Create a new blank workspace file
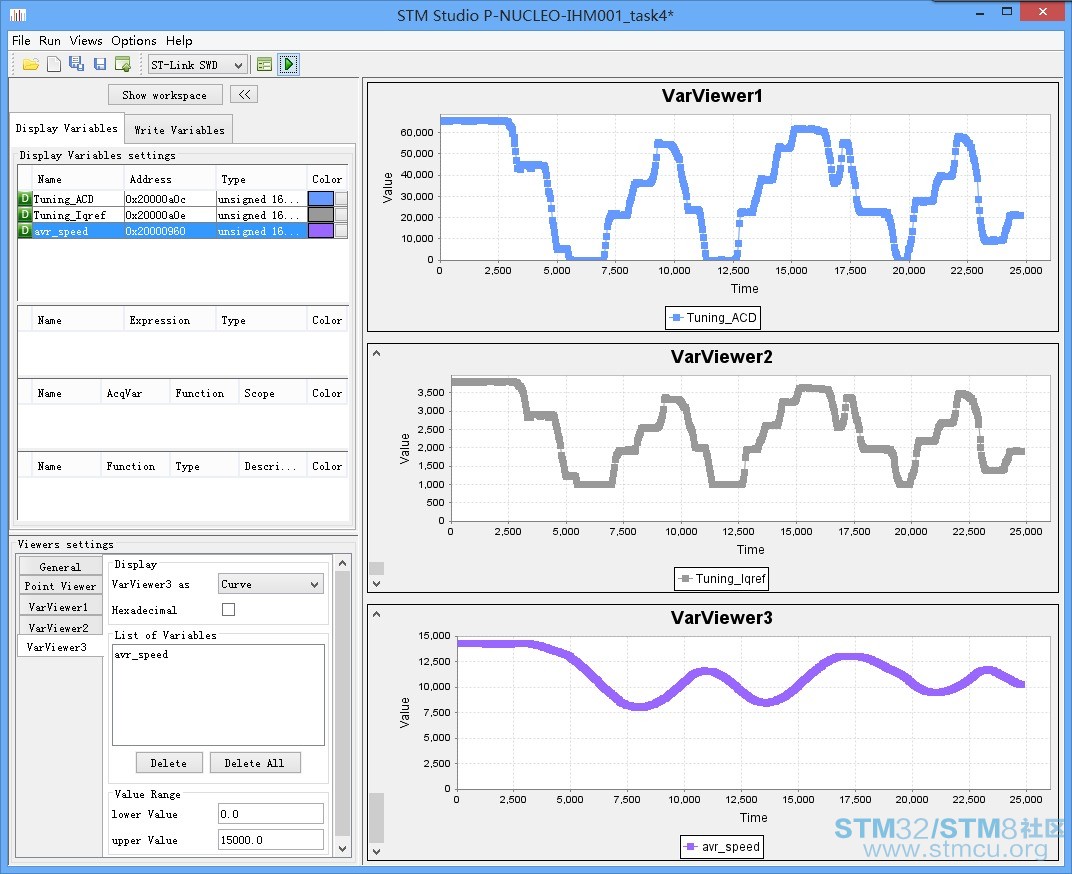 point(53,64)
